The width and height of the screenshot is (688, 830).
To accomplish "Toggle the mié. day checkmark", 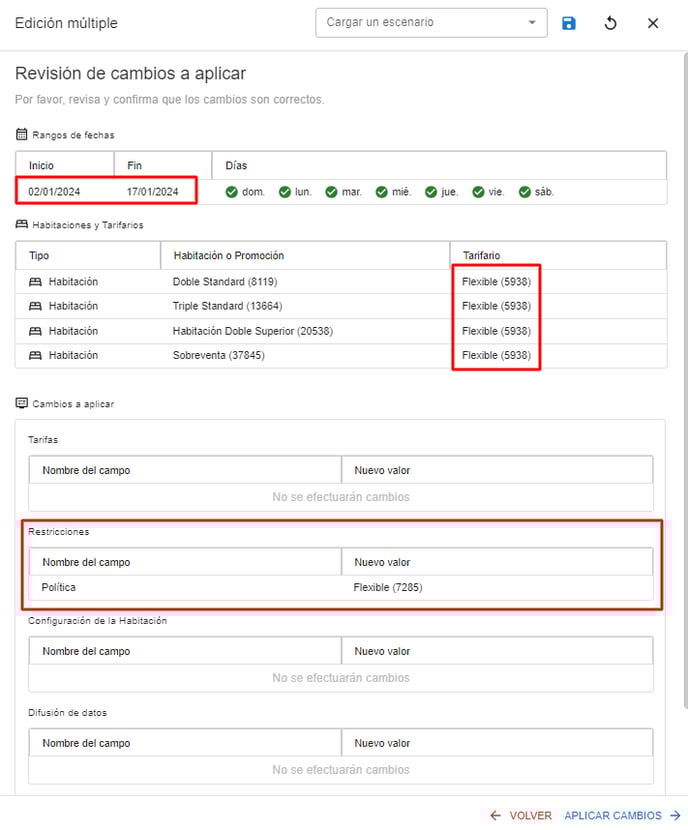I will [x=382, y=192].
